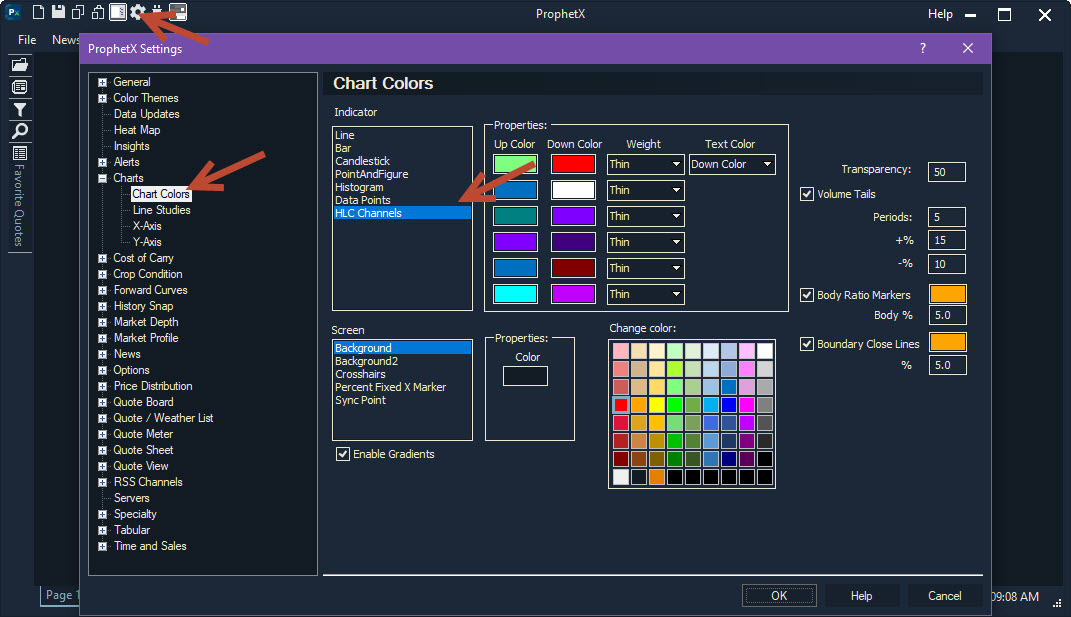Screen dimensions: 1071x617
Task: Click the cyan Up Color swatch in the last row
Action: coord(515,294)
